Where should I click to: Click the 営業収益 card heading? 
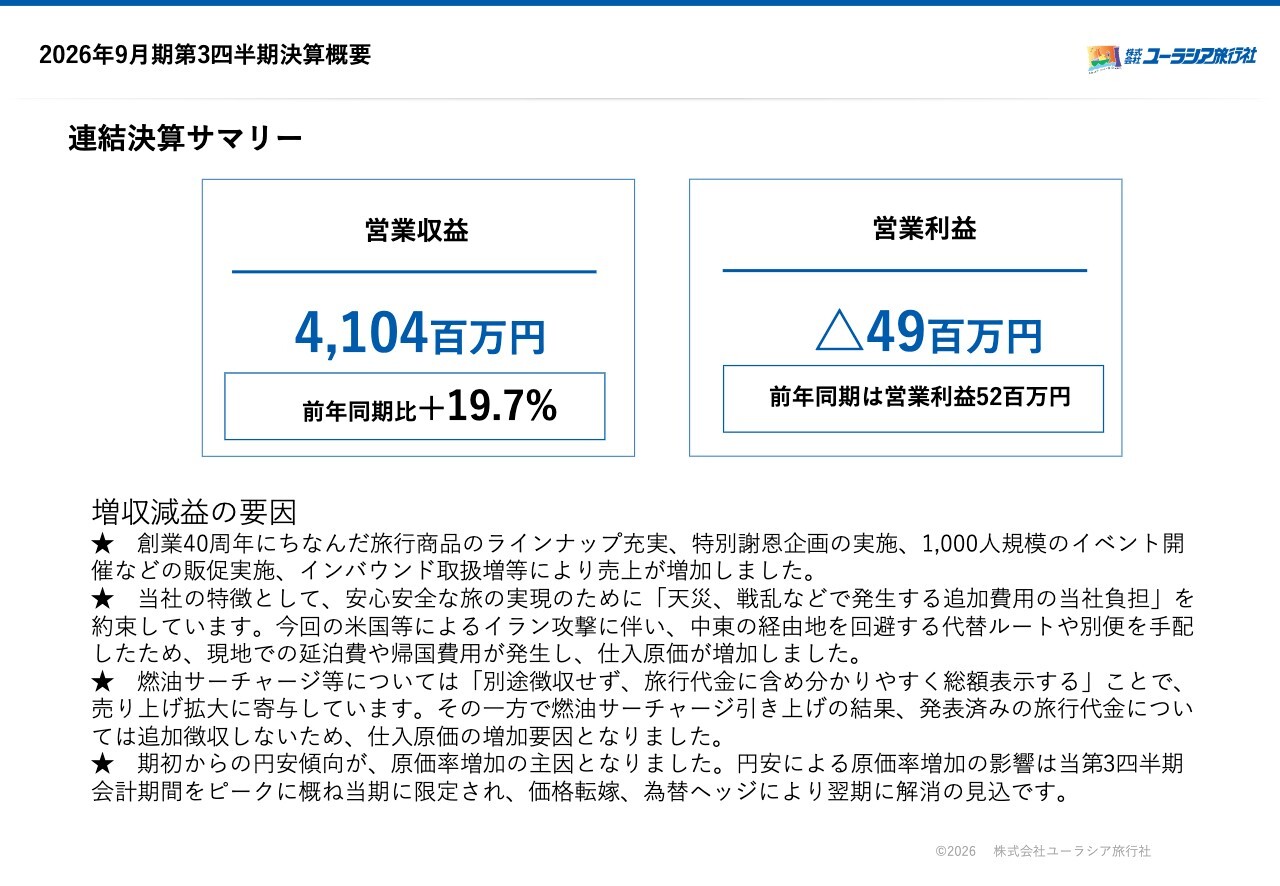417,231
